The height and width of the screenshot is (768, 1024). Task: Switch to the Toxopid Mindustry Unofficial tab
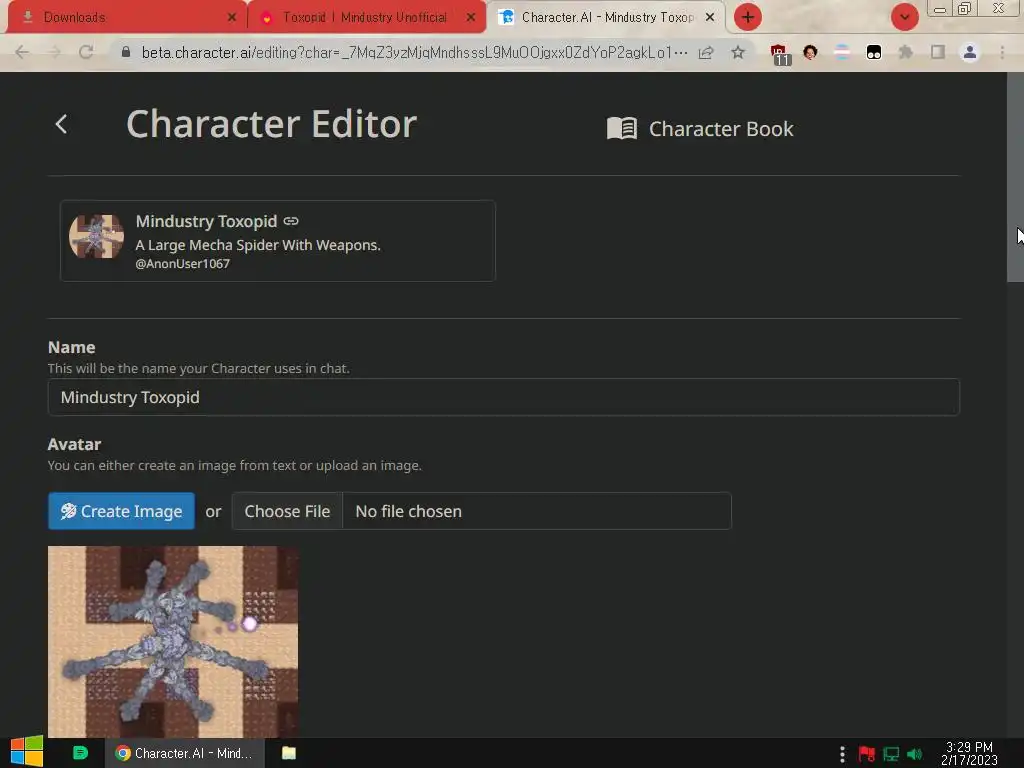pos(366,18)
